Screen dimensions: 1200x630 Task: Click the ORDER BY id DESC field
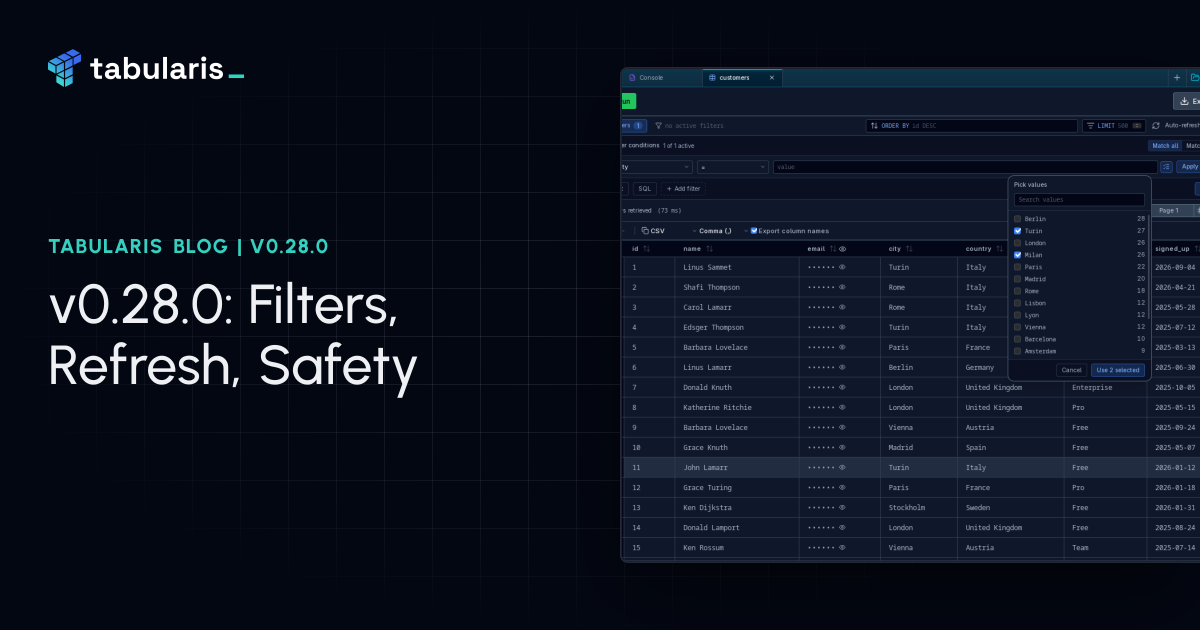pyautogui.click(x=972, y=126)
